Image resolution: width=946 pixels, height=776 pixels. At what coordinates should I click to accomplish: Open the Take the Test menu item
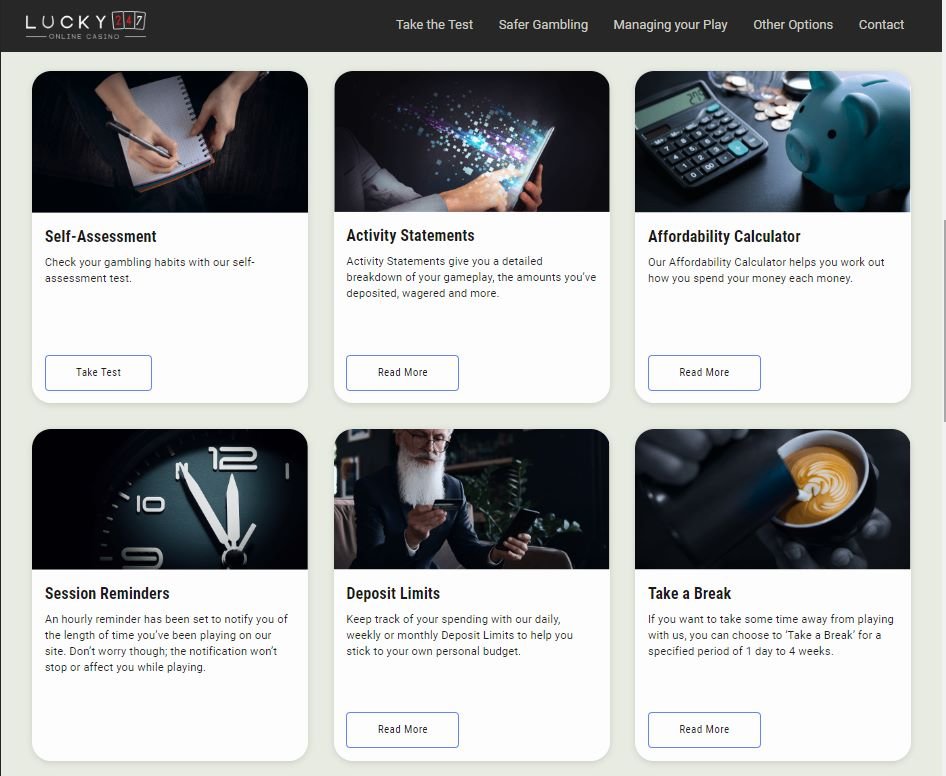434,25
